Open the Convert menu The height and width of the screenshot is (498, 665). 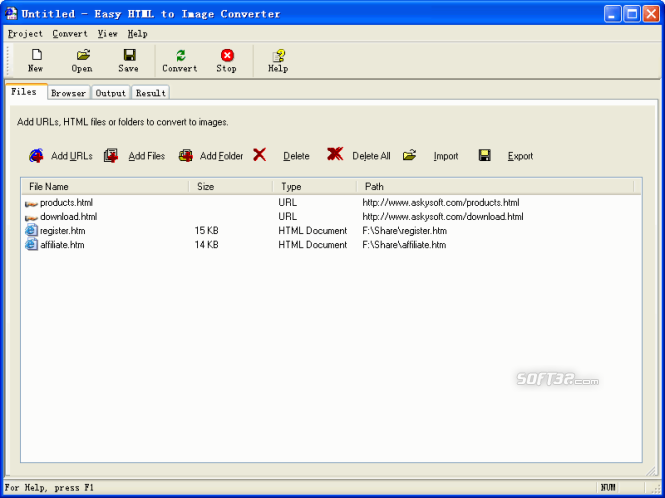[70, 34]
